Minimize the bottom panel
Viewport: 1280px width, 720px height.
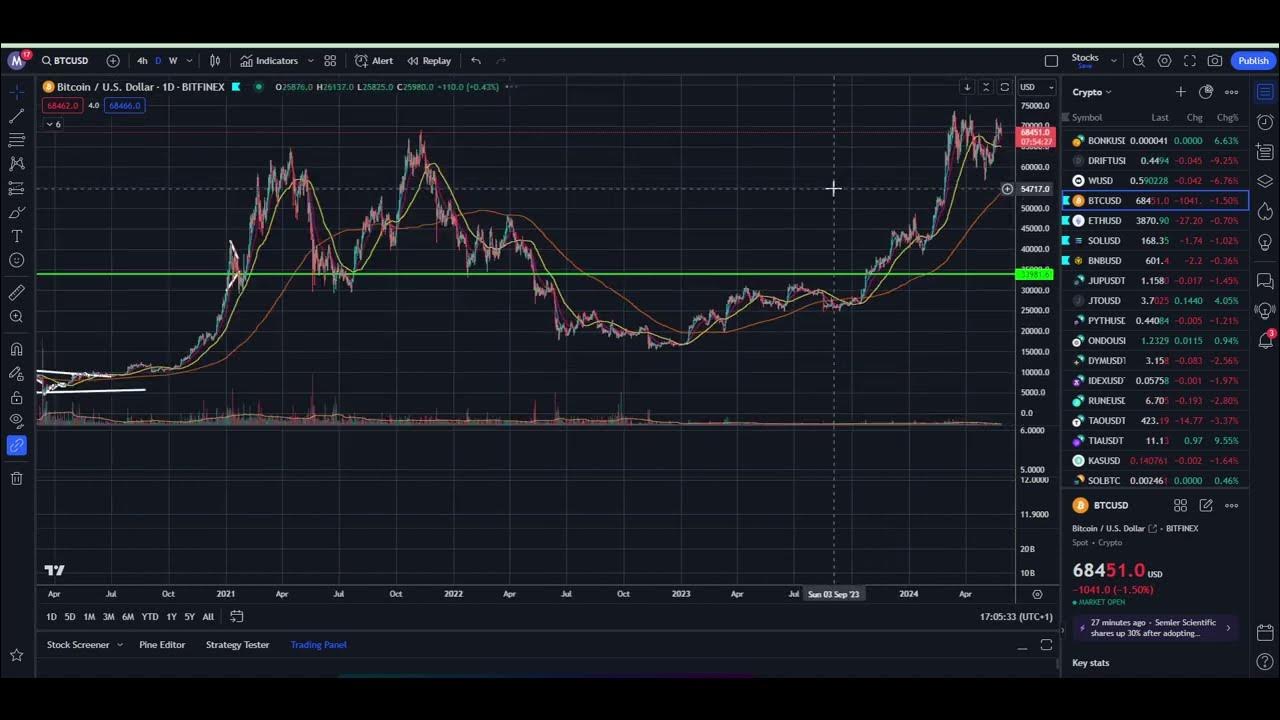1022,647
